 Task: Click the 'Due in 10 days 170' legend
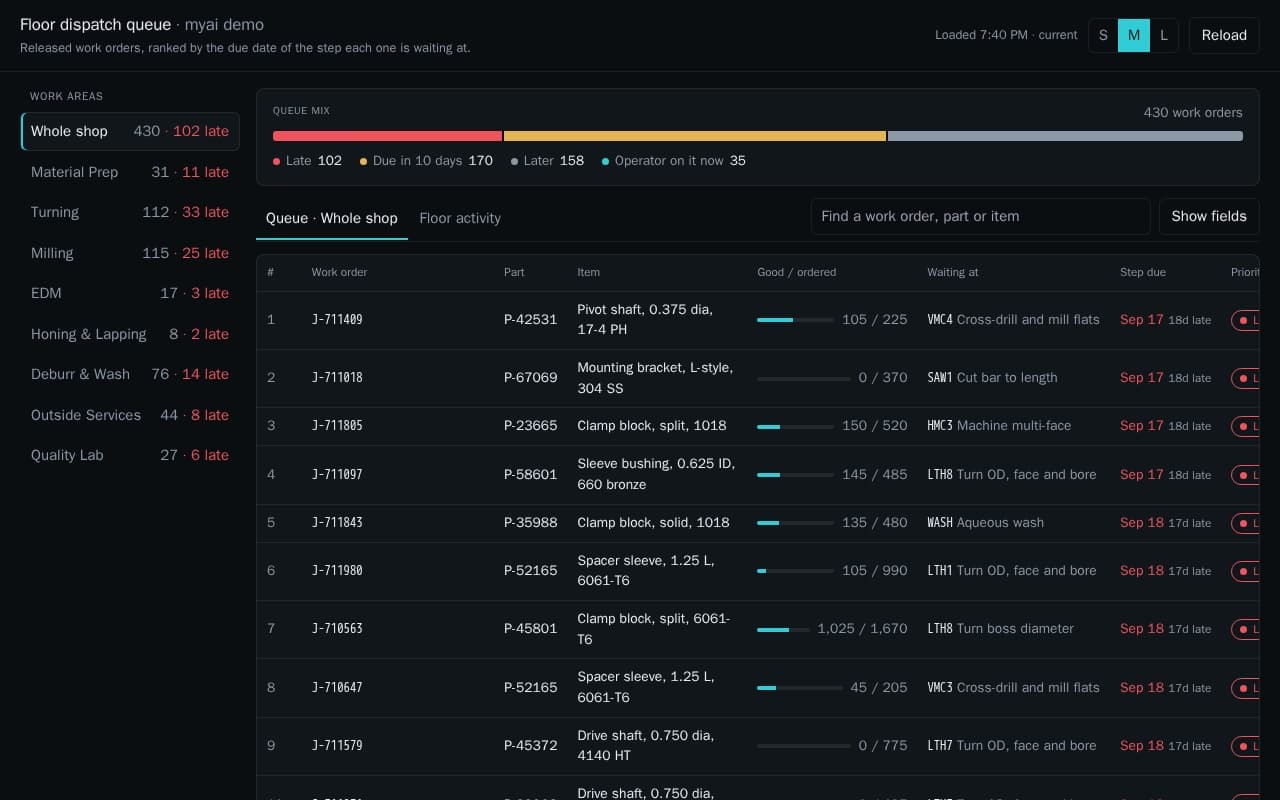coord(427,161)
